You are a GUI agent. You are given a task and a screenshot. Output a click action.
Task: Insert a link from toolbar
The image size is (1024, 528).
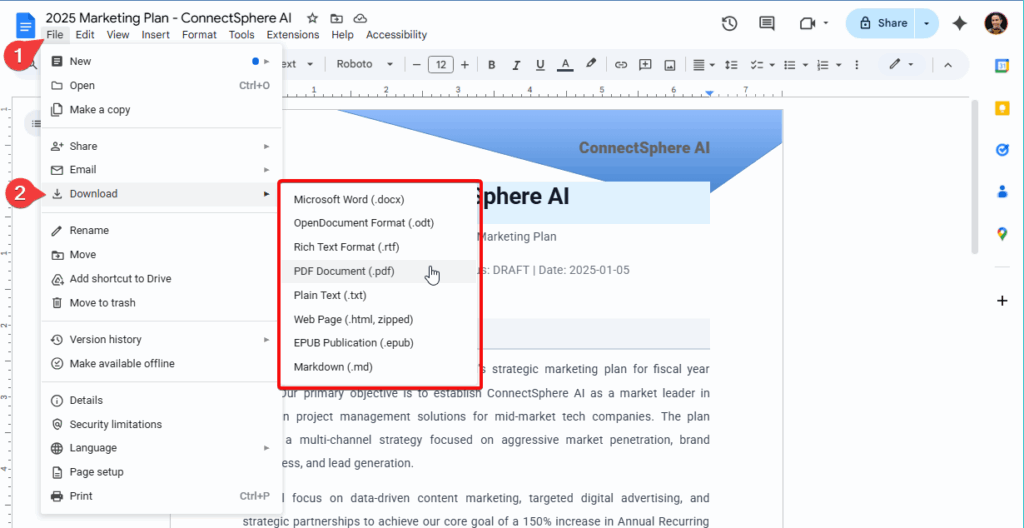621,65
